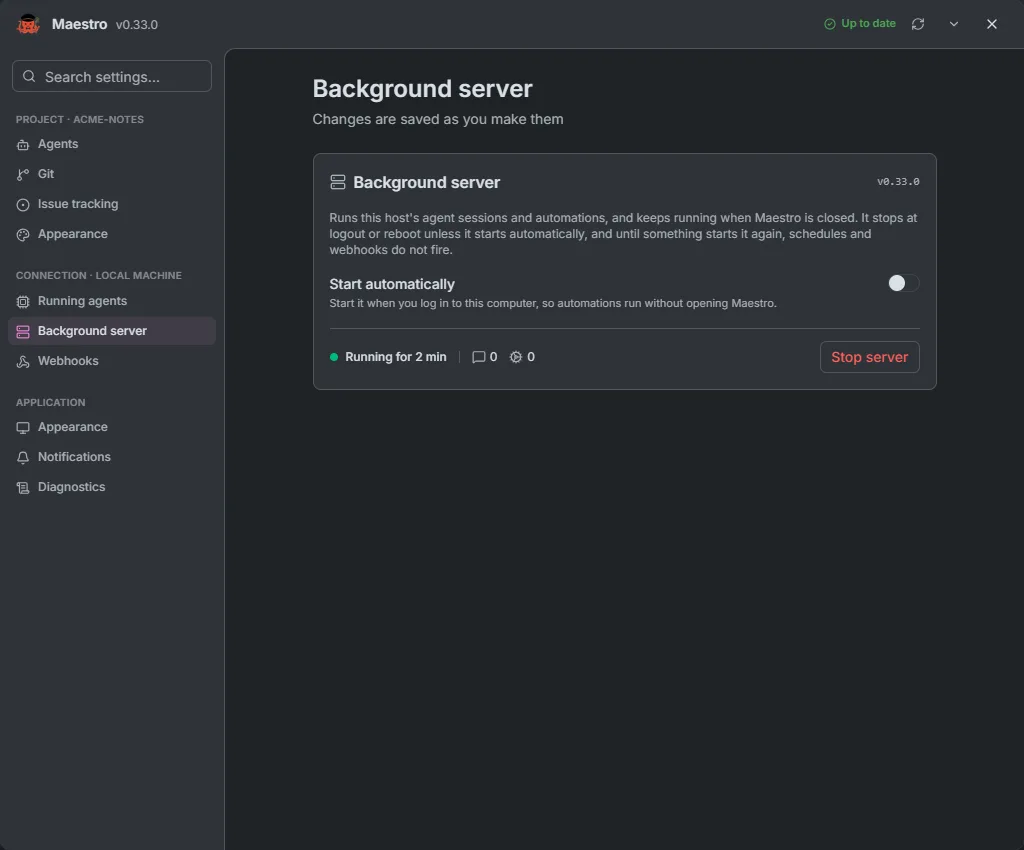Open the Git settings page
This screenshot has height=850, width=1024.
click(112, 174)
